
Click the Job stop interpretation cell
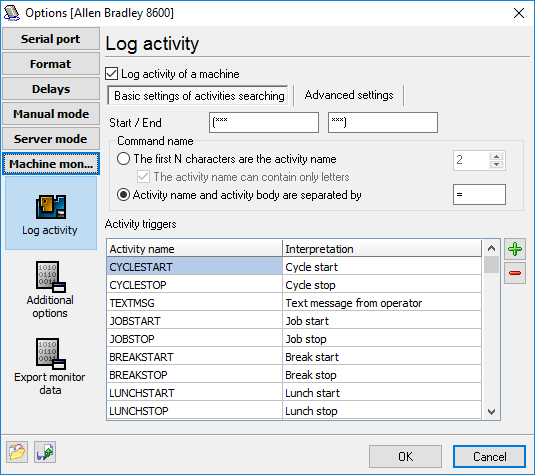(x=382, y=339)
